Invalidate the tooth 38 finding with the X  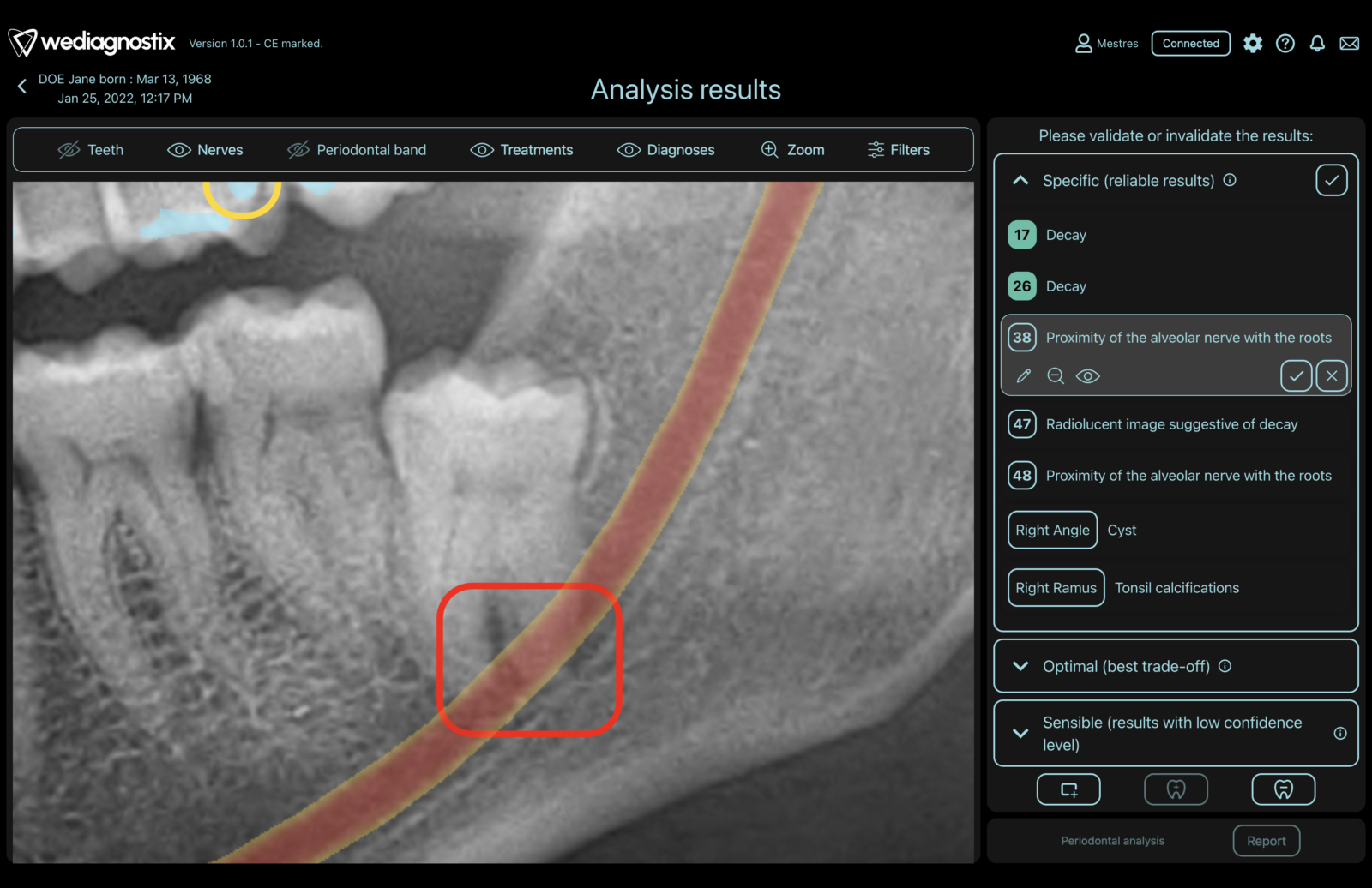[1332, 376]
